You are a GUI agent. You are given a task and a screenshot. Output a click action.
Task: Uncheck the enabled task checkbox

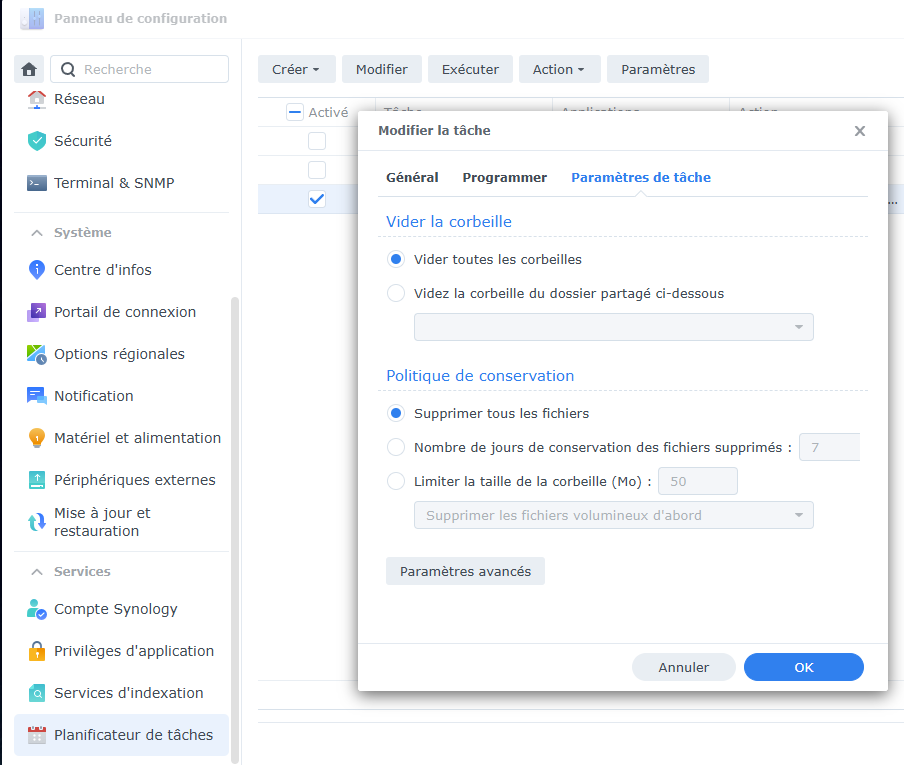(x=317, y=199)
